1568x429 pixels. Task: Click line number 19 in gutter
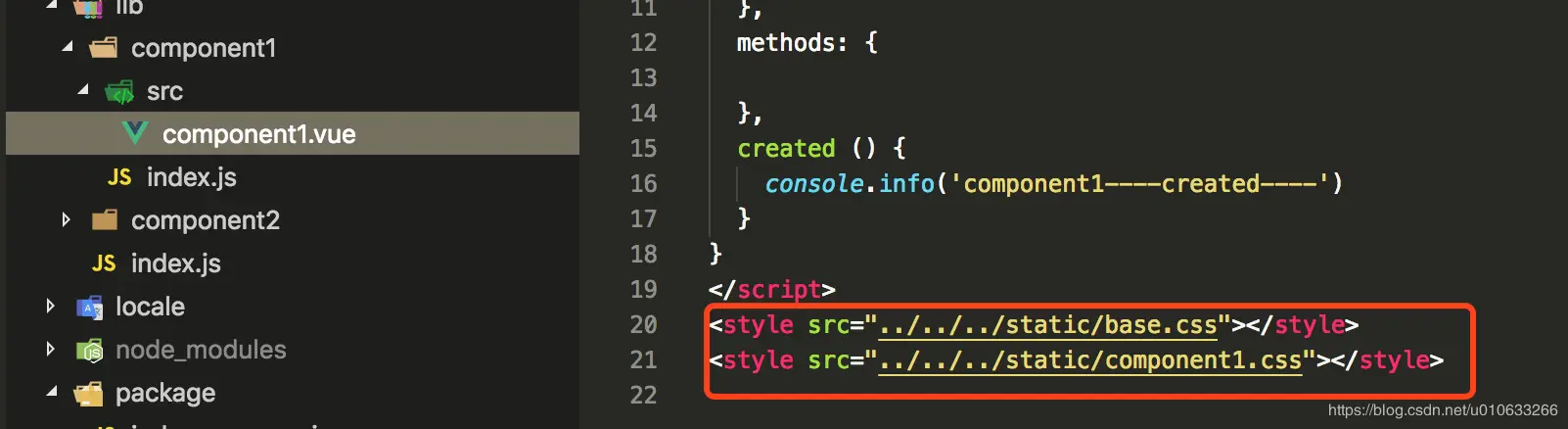(643, 289)
